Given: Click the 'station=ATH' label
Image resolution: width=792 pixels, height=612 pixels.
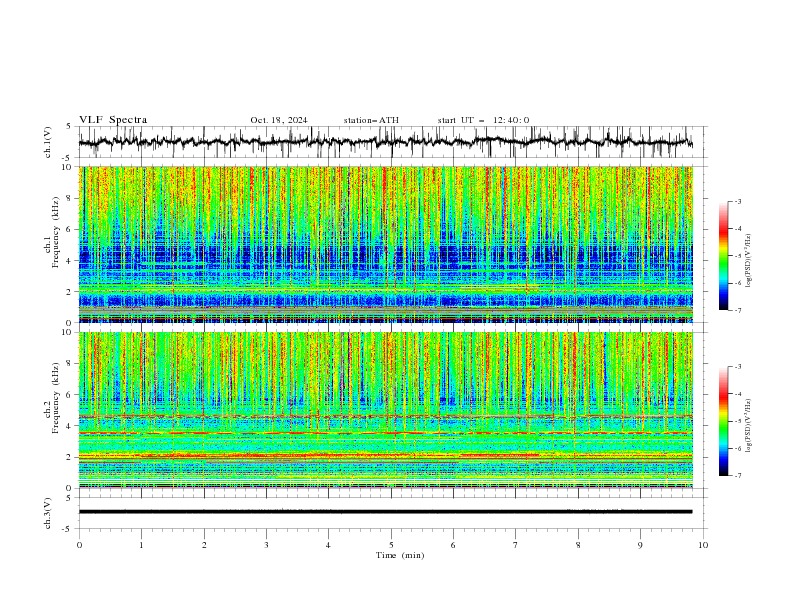Looking at the screenshot, I should pos(371,120).
